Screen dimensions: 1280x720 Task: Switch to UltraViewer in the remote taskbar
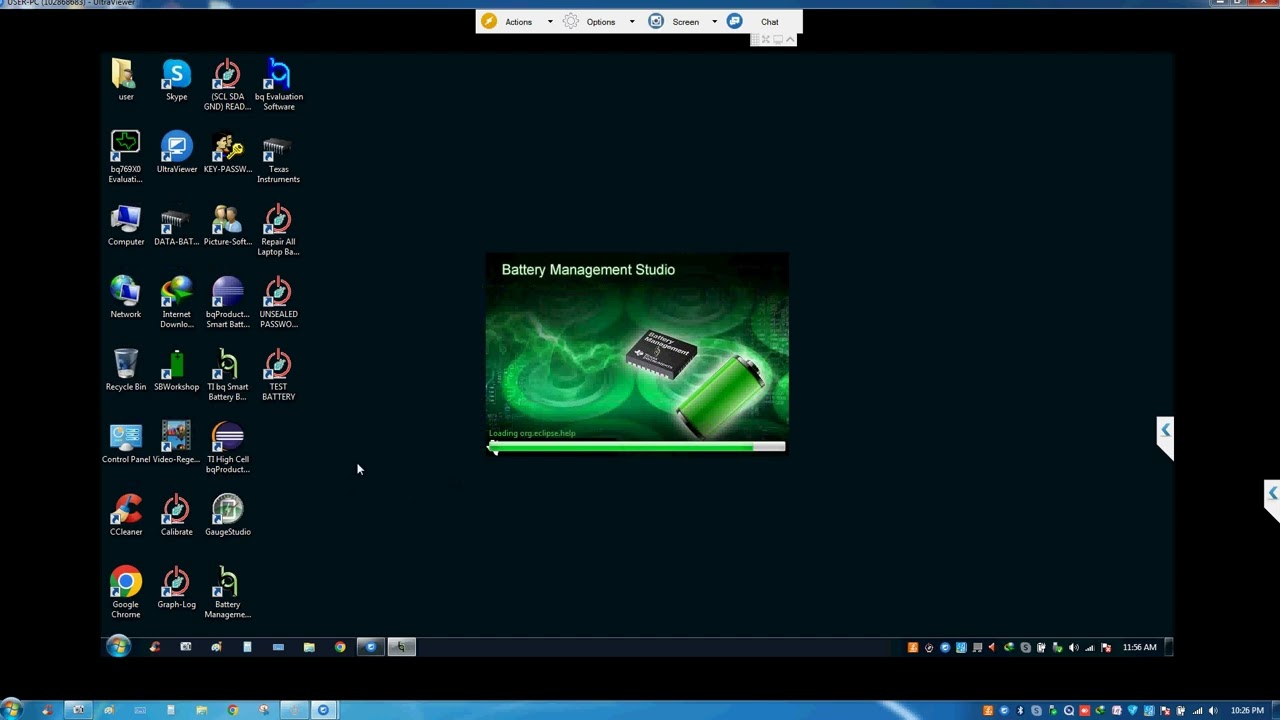370,647
